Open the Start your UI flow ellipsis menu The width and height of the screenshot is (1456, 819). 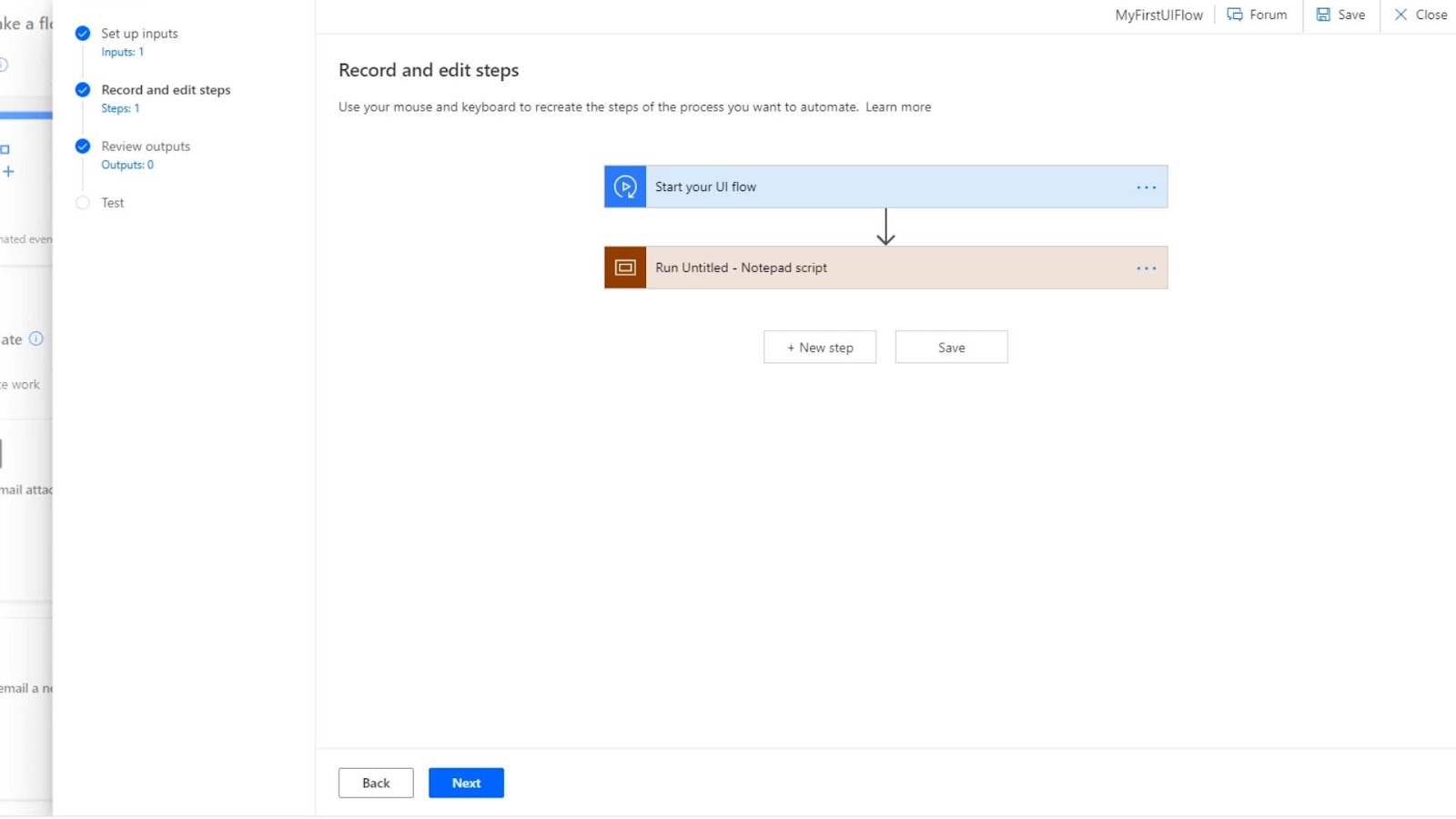[x=1146, y=187]
